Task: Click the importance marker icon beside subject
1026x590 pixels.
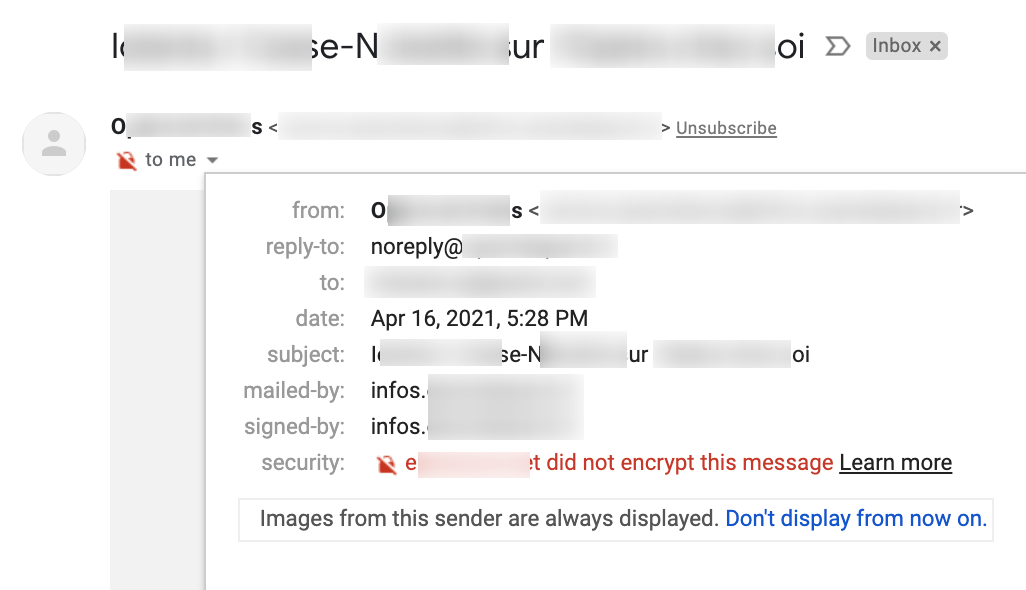Action: coord(838,46)
